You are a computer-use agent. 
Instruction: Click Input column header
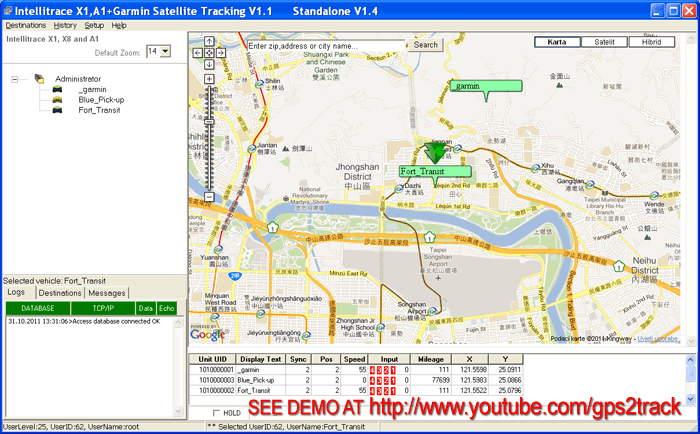[x=389, y=359]
